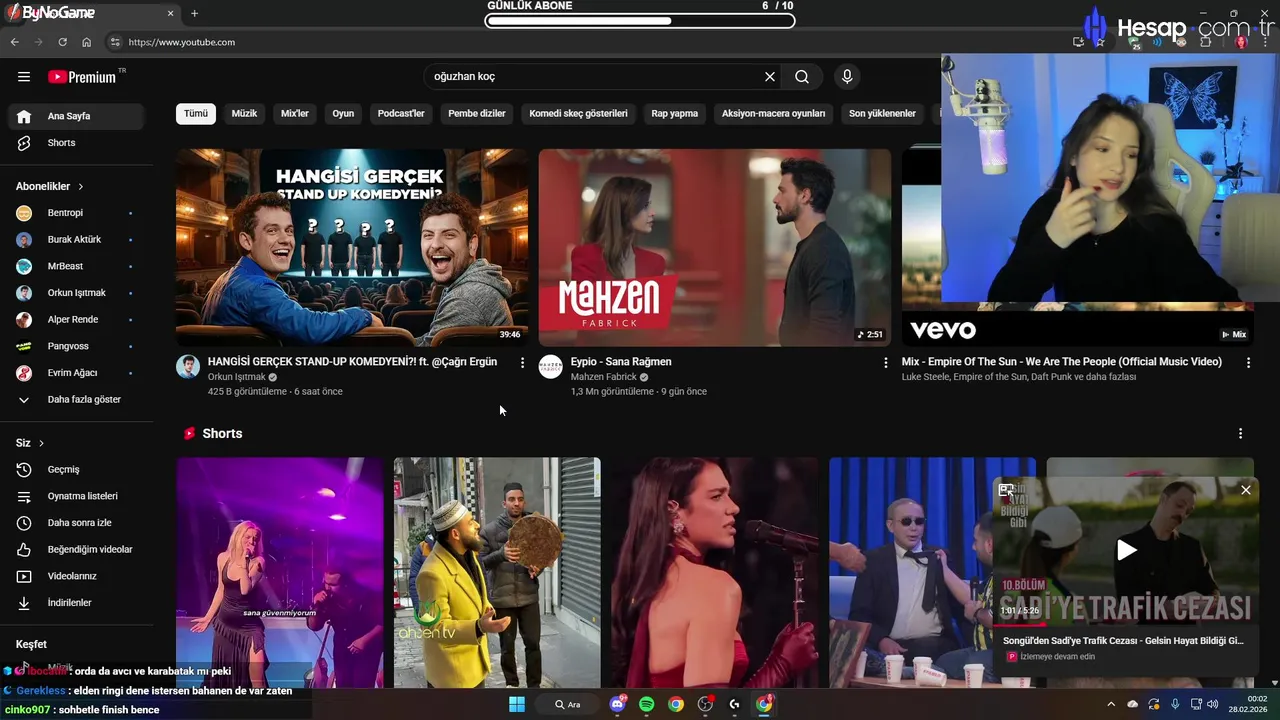Reload the page with the browser refresh icon
1280x720 pixels.
(x=62, y=42)
